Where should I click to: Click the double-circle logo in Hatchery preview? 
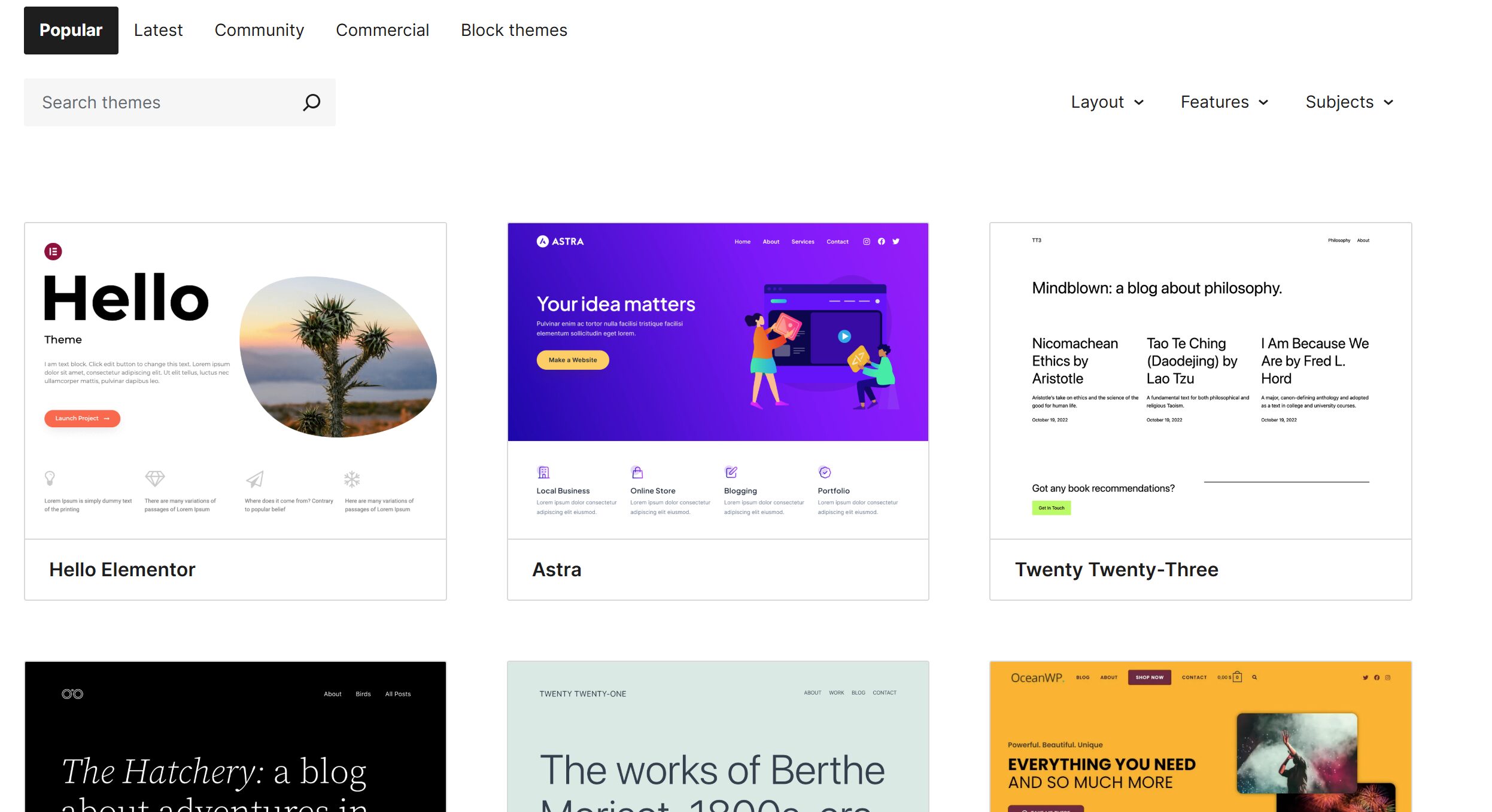[72, 694]
